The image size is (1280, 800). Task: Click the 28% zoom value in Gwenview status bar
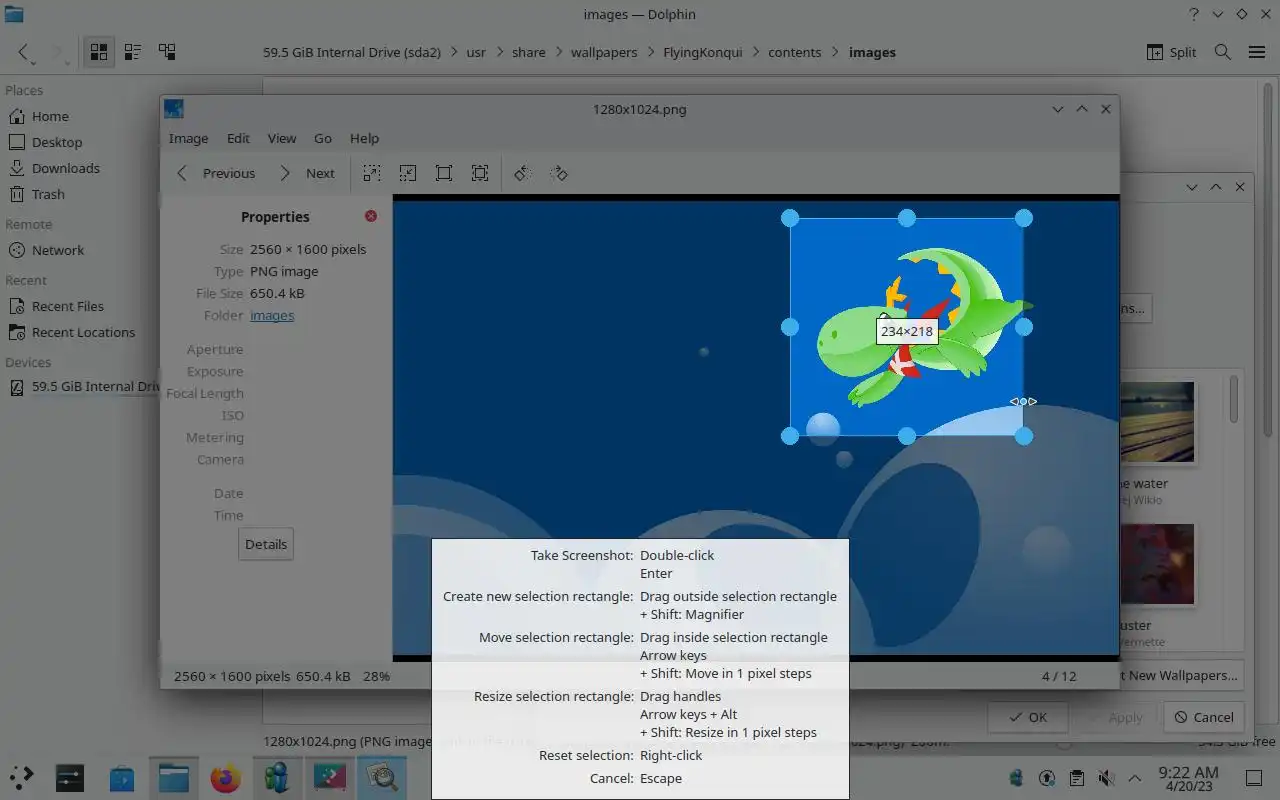(377, 676)
